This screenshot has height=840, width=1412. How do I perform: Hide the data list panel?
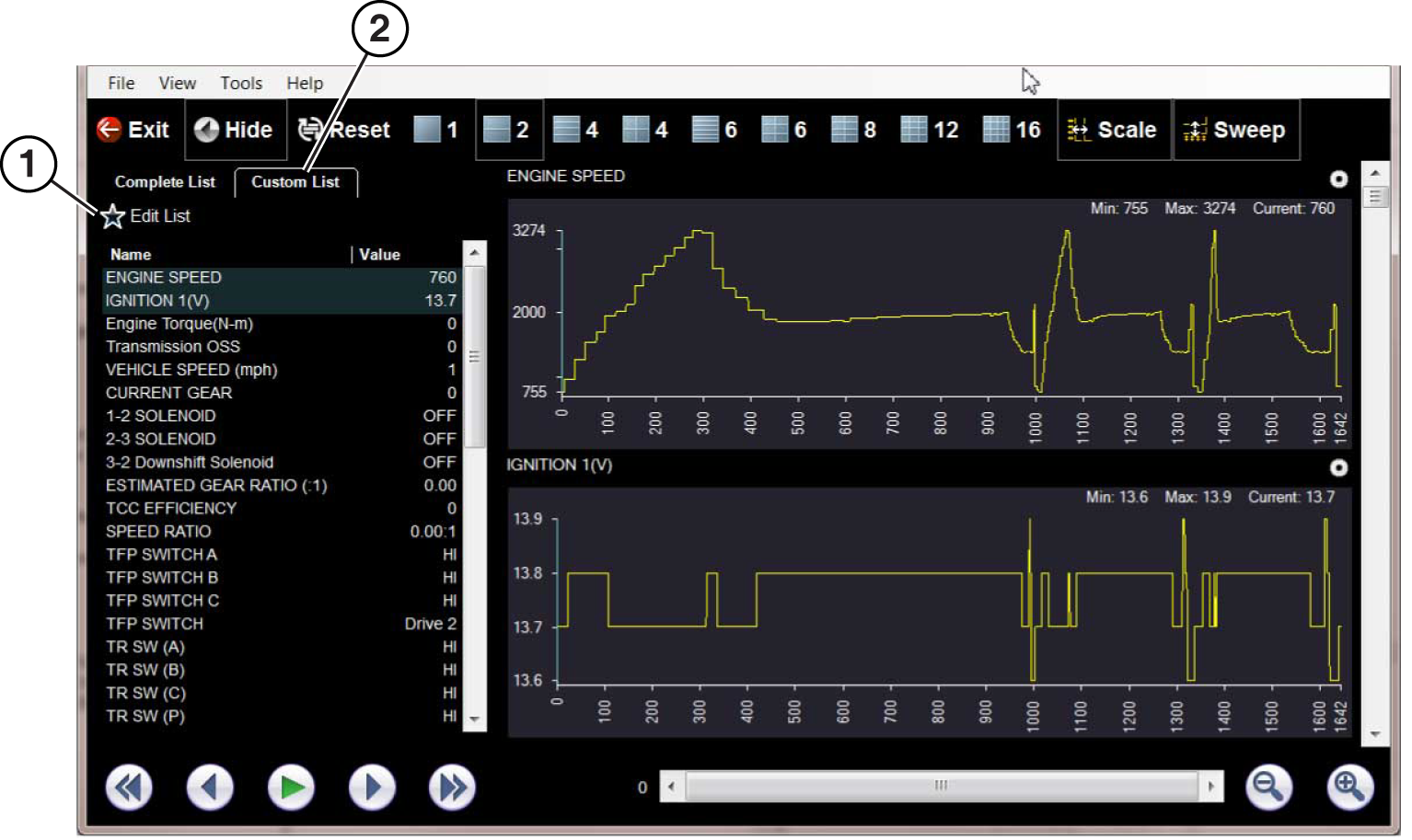pos(236,130)
